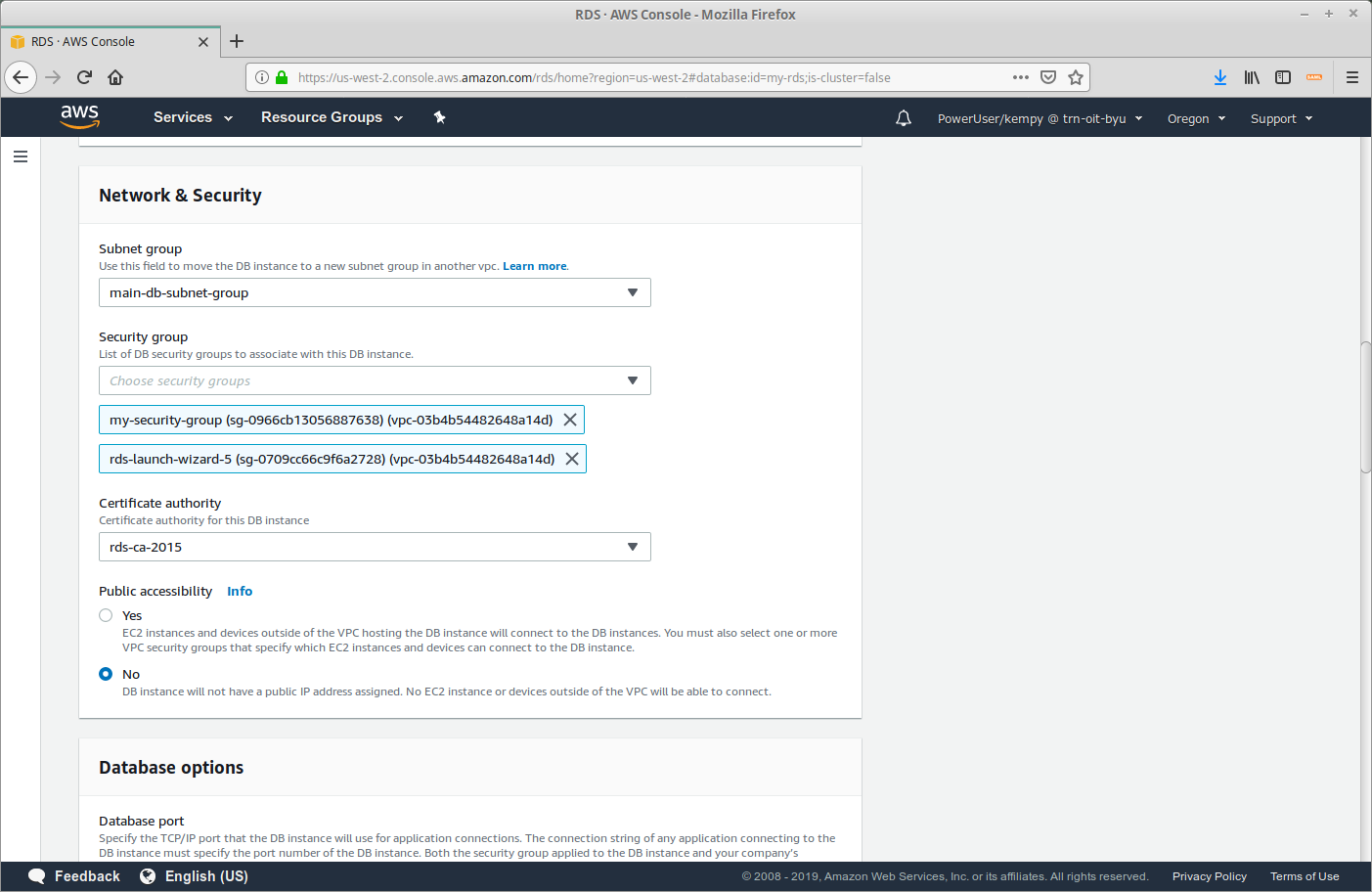
Task: Click the Certificate authority label
Action: [159, 503]
